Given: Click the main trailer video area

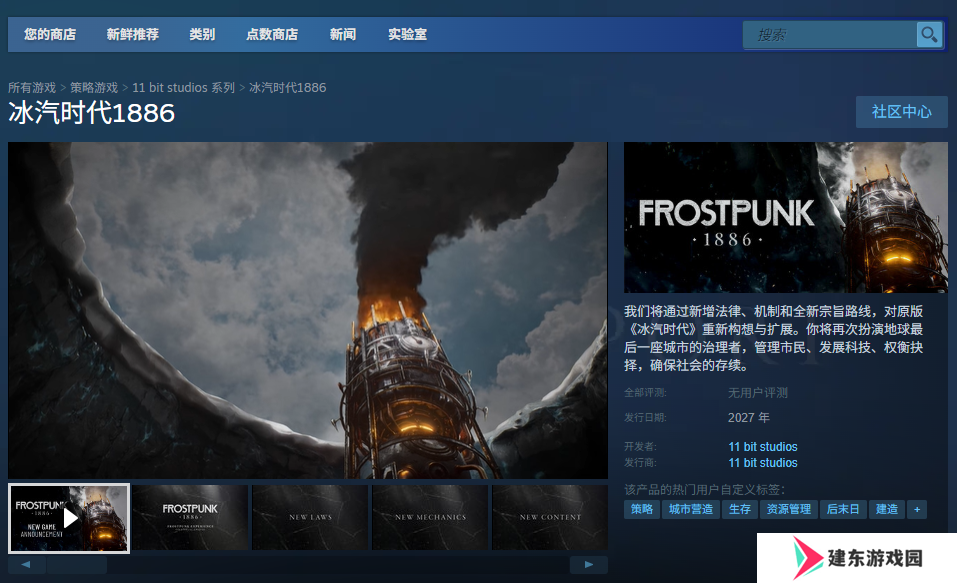Looking at the screenshot, I should coord(308,310).
